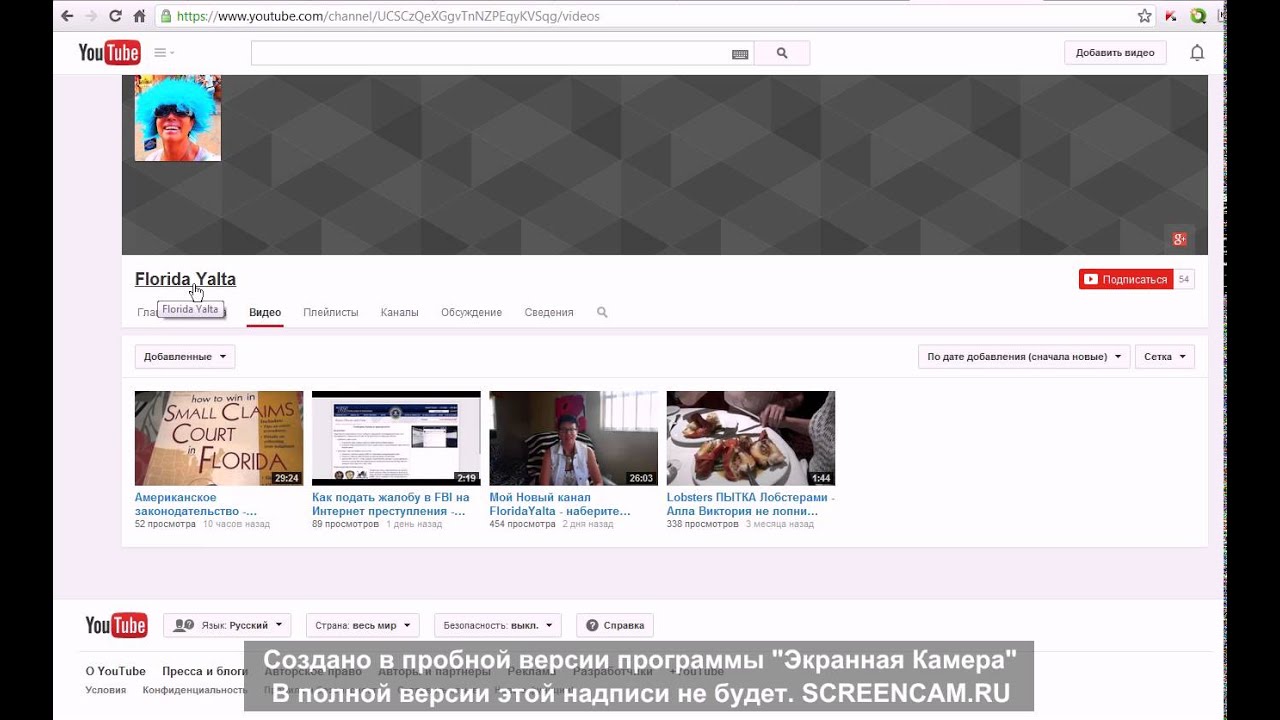Viewport: 1280px width, 720px height.
Task: Click the Конфиденциальность footer link
Action: click(195, 690)
